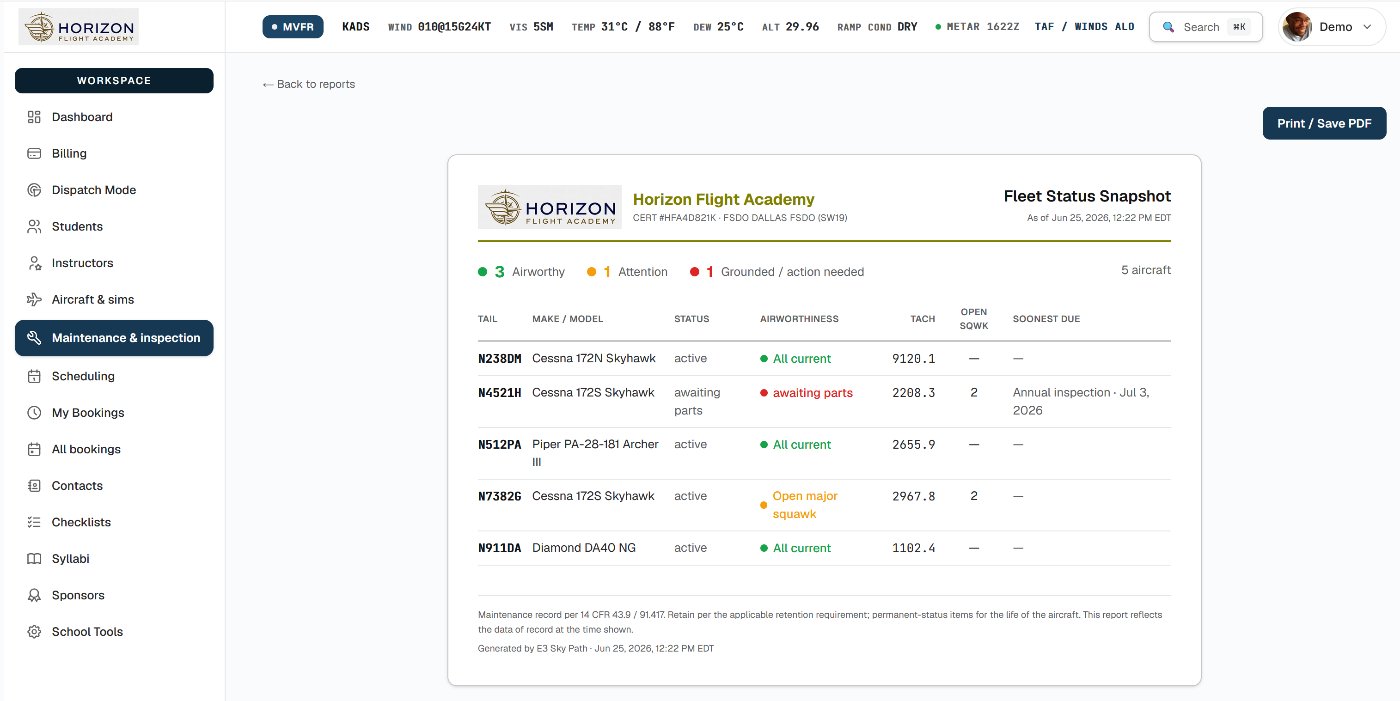
Task: Click the KADS airport identifier
Action: 356,27
